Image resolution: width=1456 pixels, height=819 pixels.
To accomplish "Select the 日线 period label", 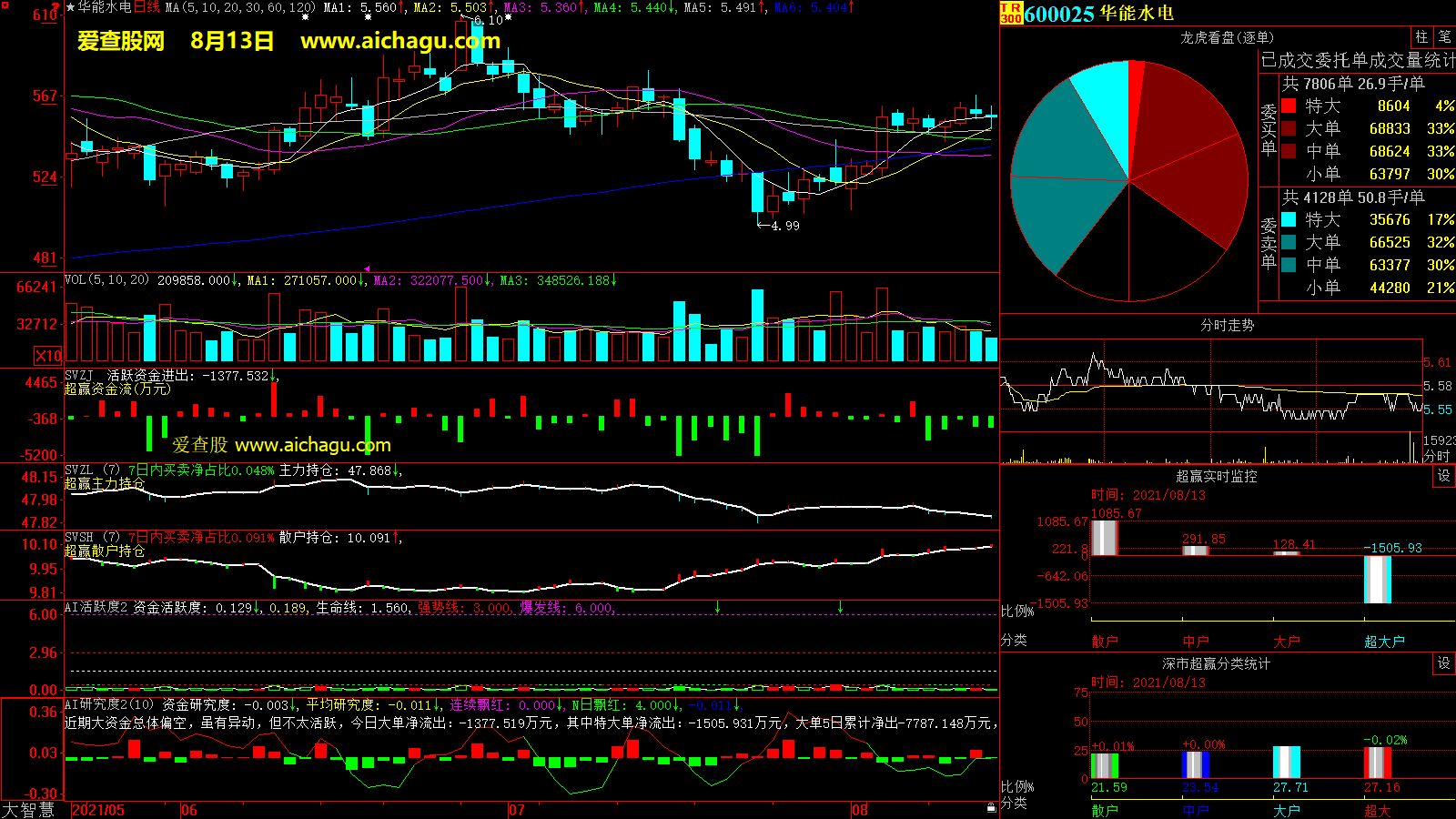I will (147, 7).
